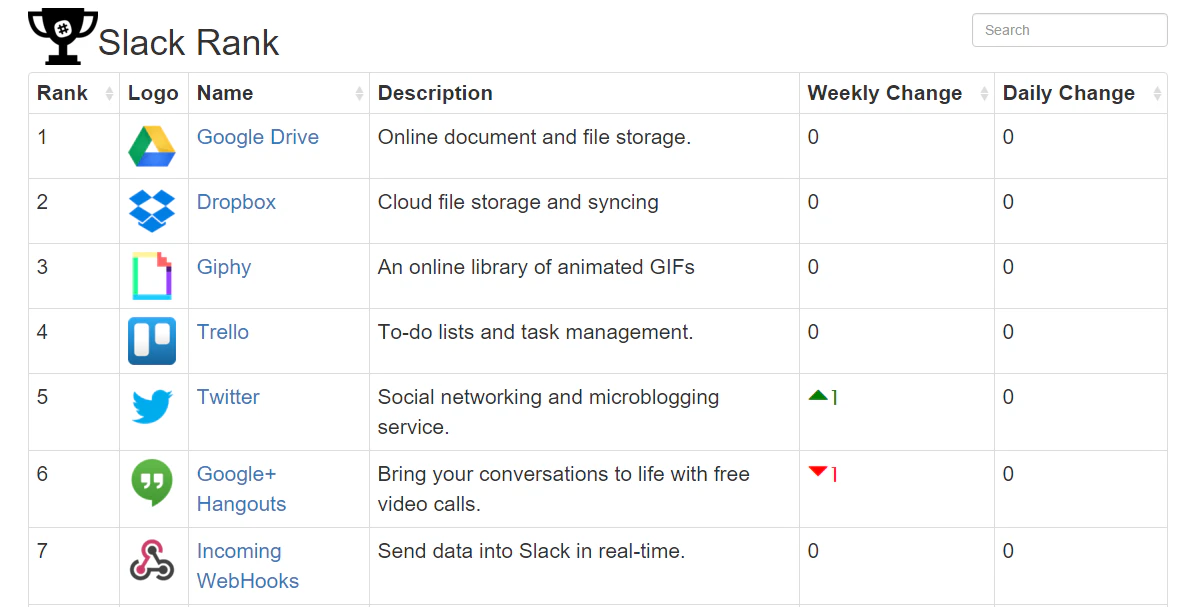Click the green up arrow for Twitter
The image size is (1196, 607).
click(818, 396)
